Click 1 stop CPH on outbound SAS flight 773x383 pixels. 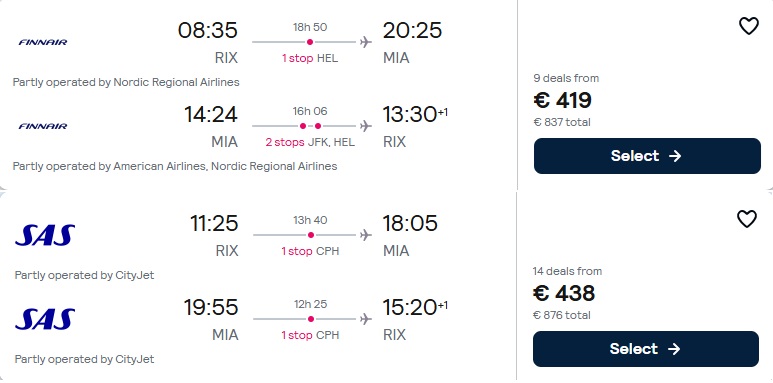tap(310, 251)
